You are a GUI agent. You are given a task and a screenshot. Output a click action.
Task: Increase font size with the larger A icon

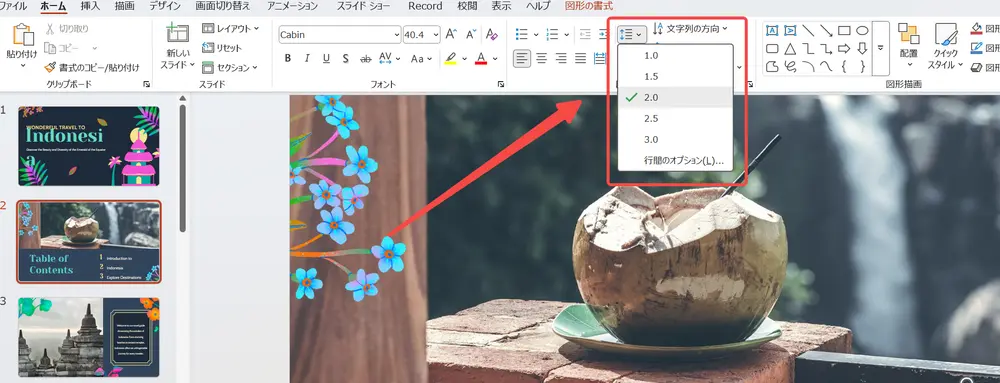pos(451,34)
